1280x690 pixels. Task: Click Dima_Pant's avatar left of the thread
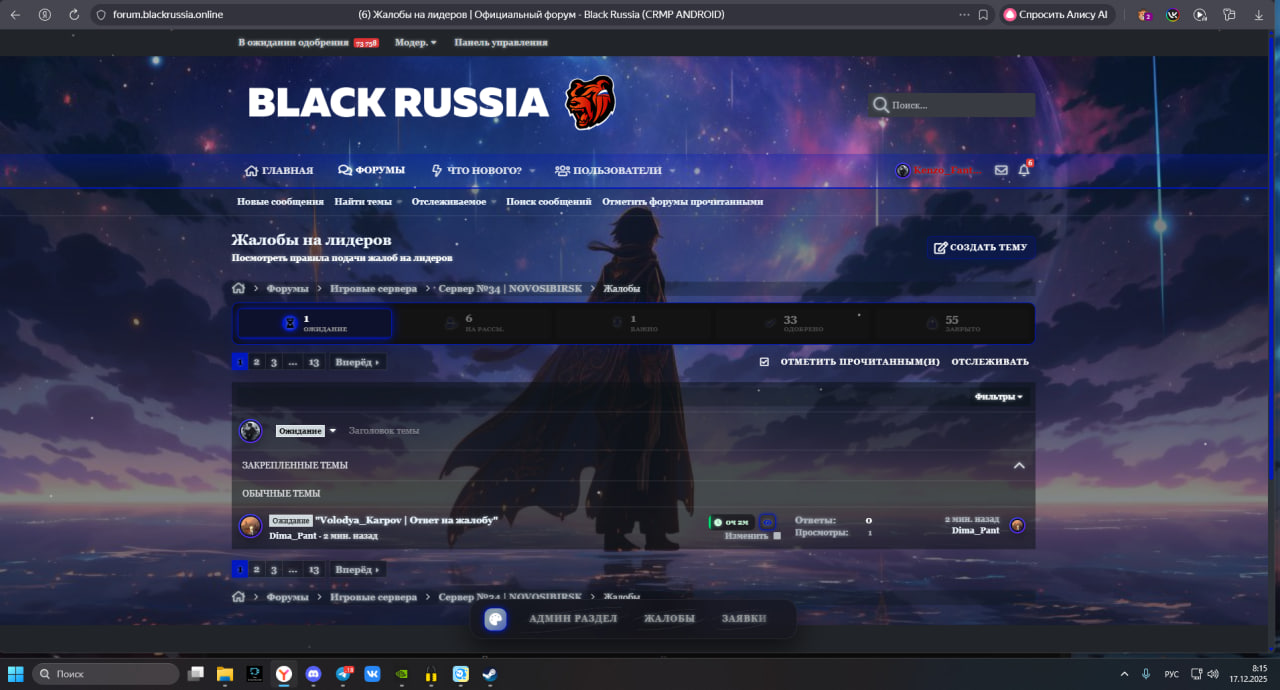point(251,526)
